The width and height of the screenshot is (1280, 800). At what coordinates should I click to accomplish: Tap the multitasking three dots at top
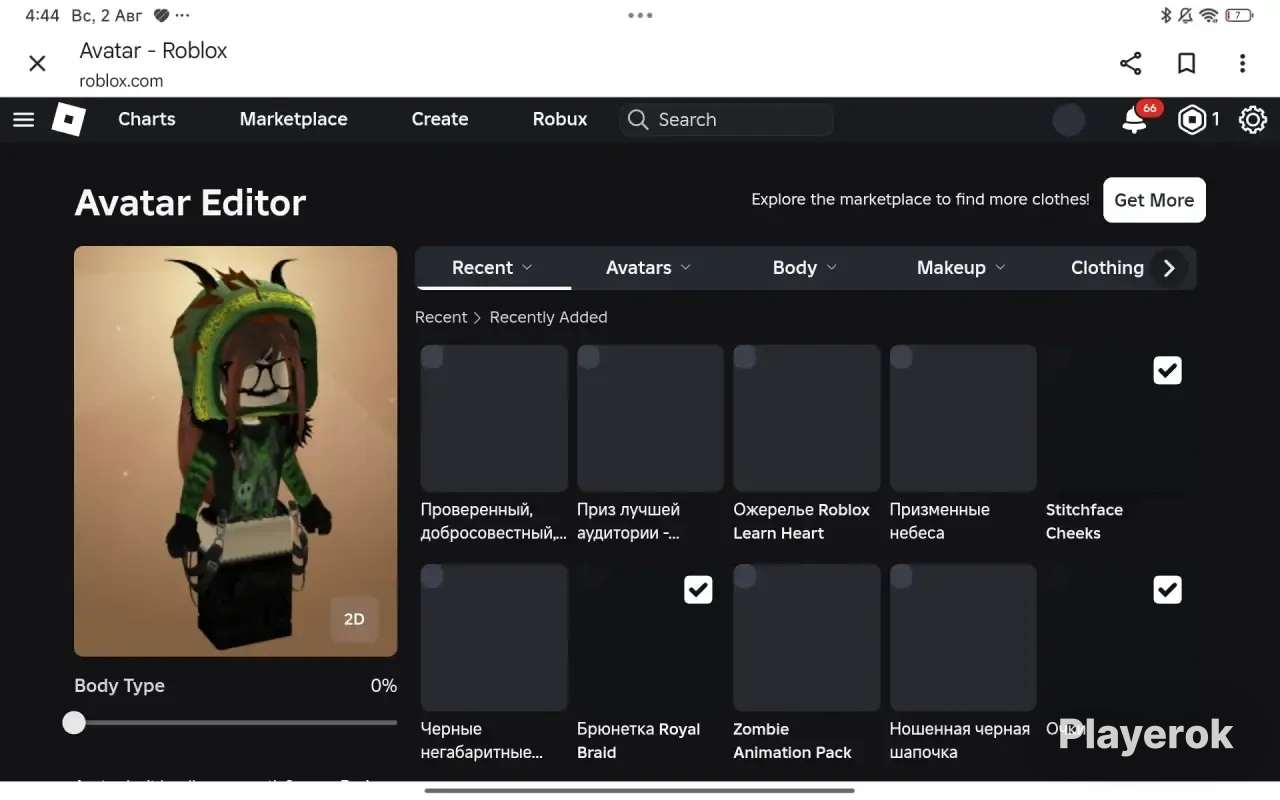[x=640, y=15]
